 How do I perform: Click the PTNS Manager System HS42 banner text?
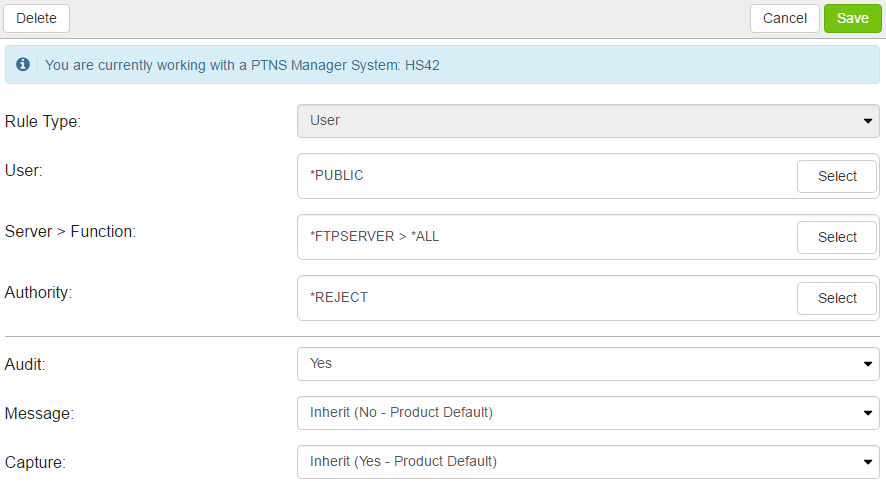click(x=242, y=66)
